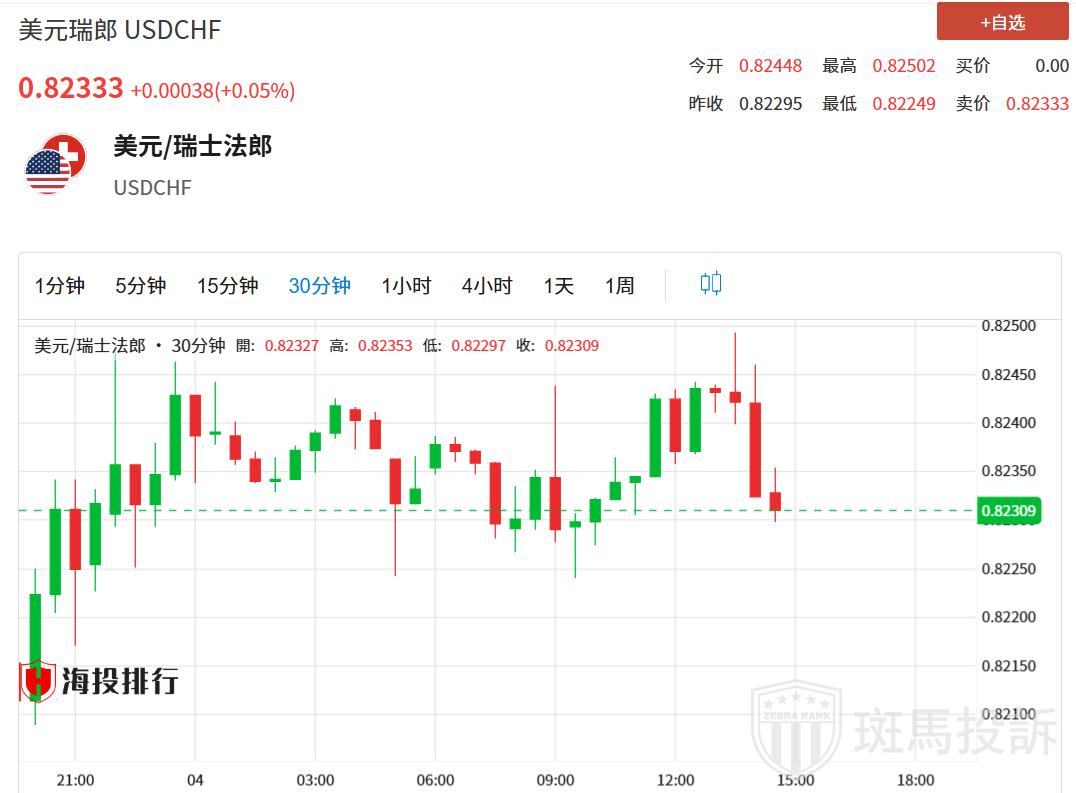Select the 5分钟 chart interval
1076x793 pixels.
point(140,286)
